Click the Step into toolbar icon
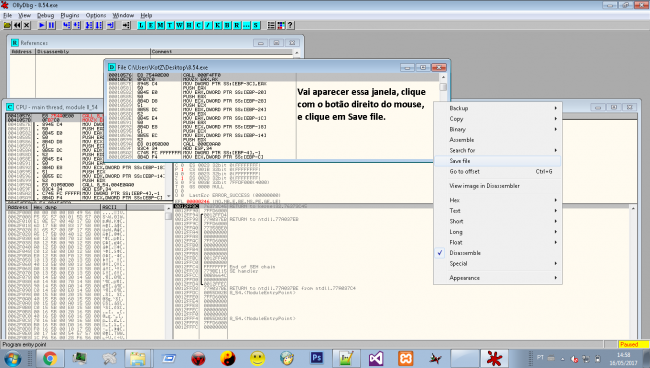The image size is (650, 368). [66, 25]
